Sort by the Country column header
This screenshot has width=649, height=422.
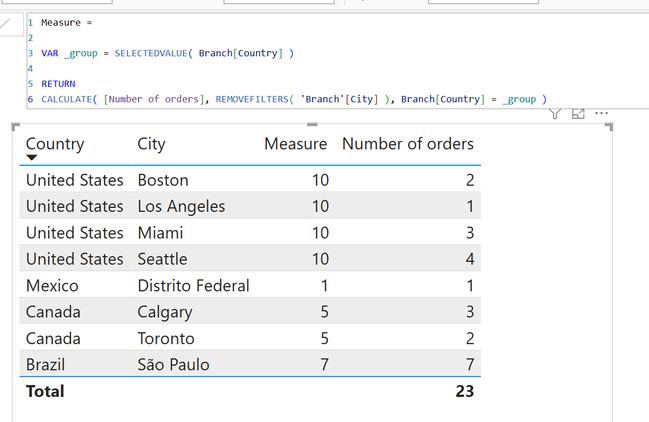point(55,144)
